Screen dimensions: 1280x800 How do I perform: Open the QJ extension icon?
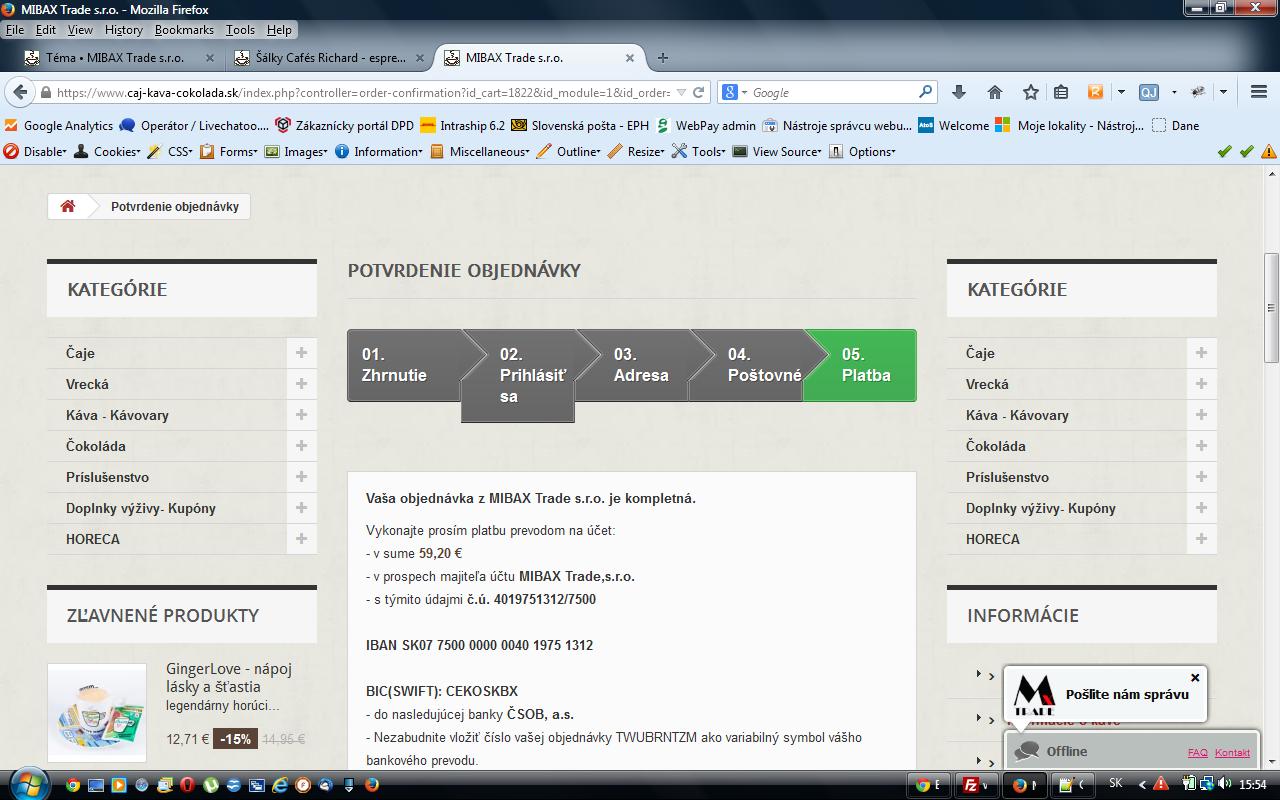1149,92
